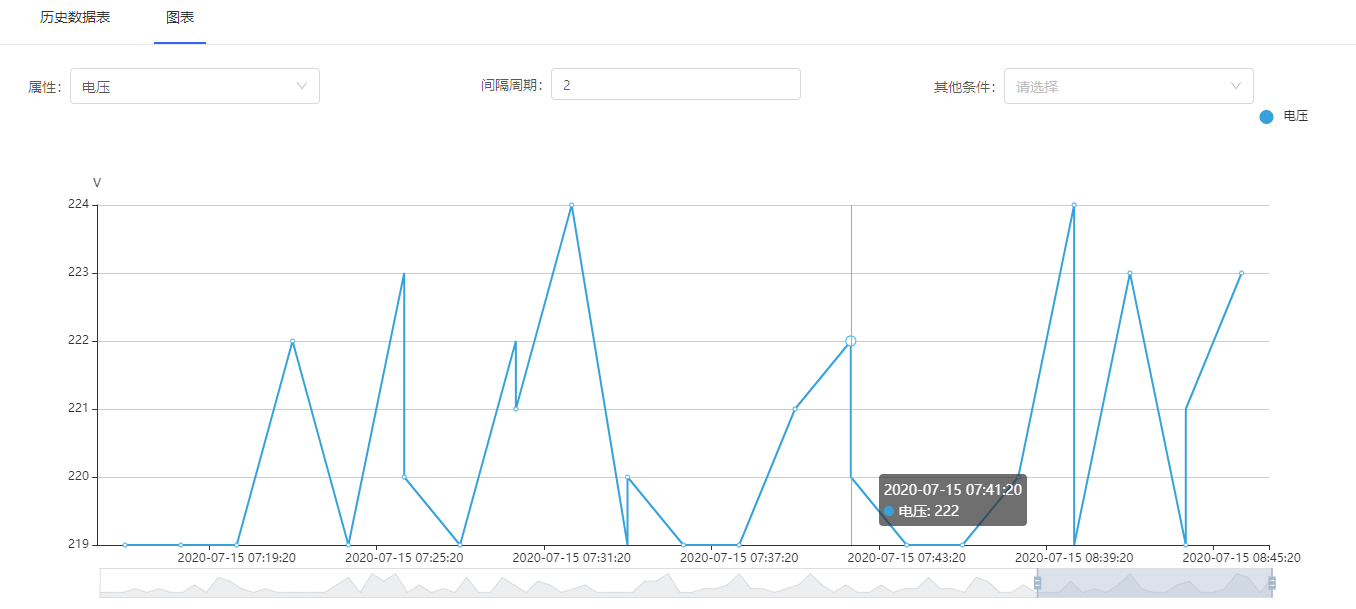
Task: Click the left handle of zoom slider
Action: pos(1037,583)
